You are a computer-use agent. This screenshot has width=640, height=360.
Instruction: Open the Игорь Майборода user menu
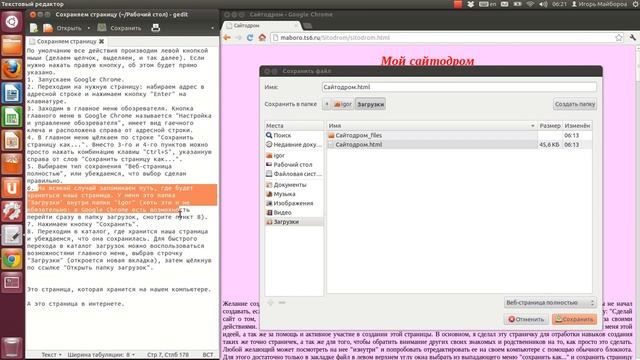tap(599, 4)
